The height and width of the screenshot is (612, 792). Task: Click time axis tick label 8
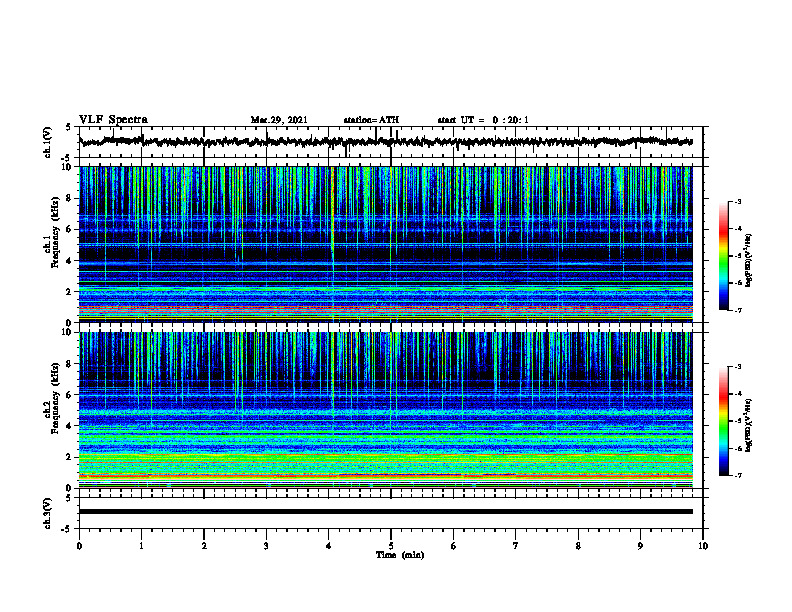pos(578,546)
